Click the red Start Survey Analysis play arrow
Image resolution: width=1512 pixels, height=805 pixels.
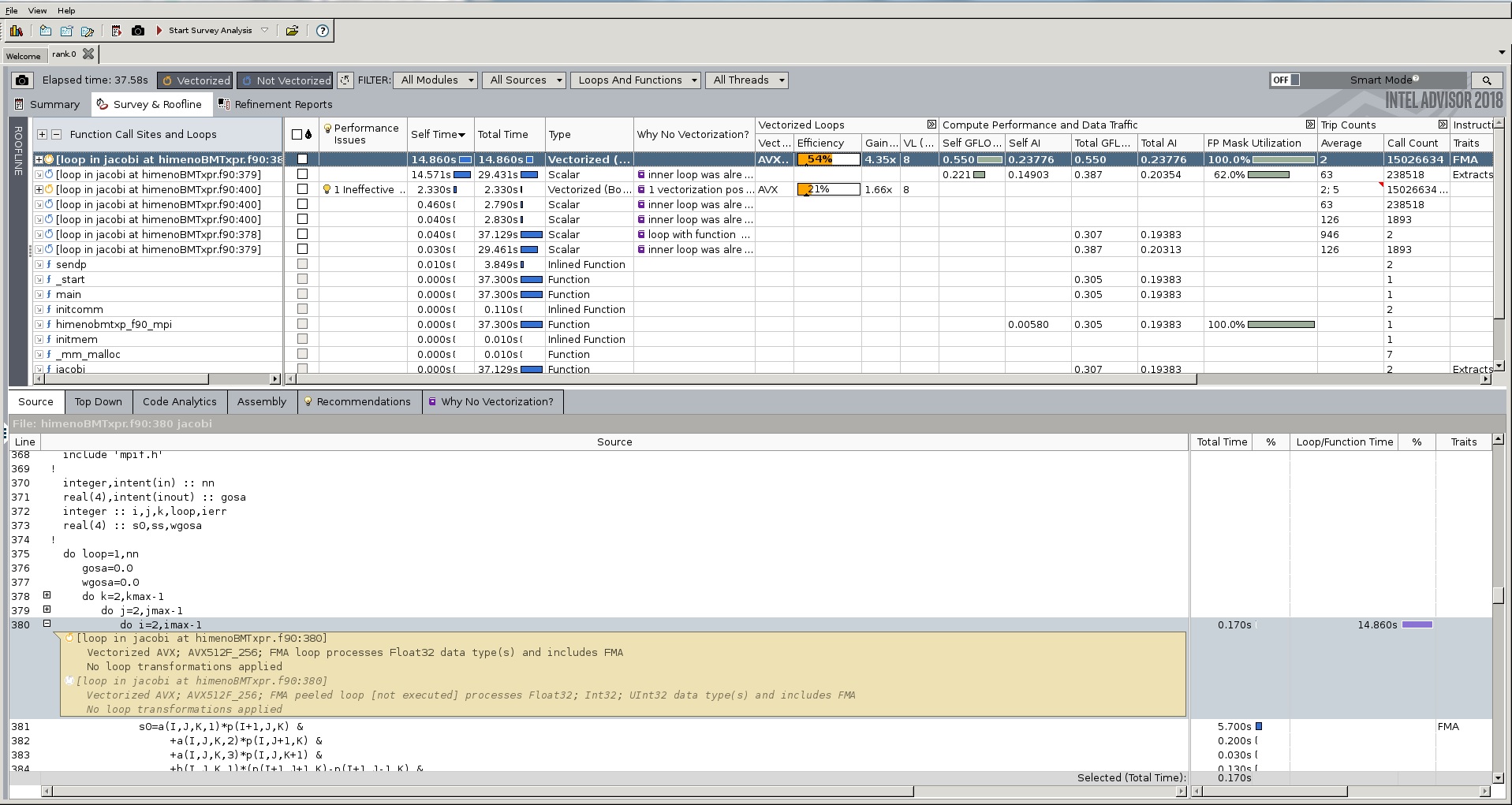click(x=159, y=31)
